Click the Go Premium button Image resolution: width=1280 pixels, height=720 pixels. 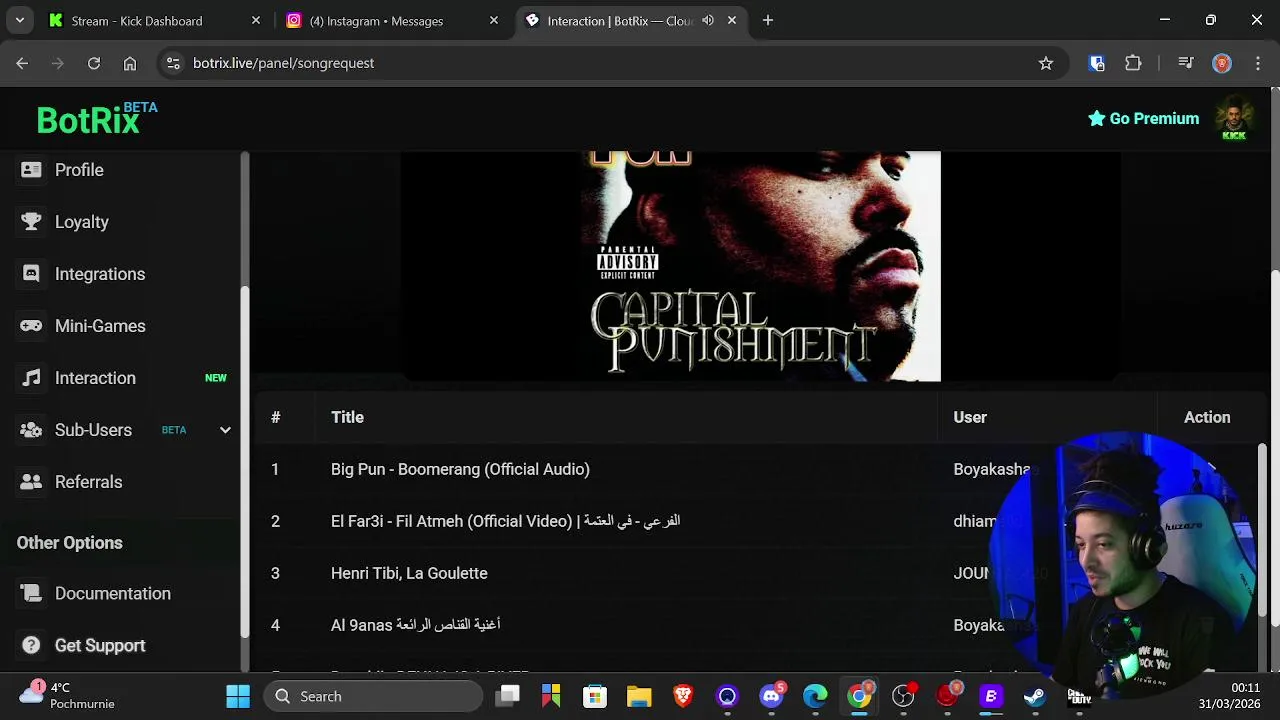(x=1143, y=118)
